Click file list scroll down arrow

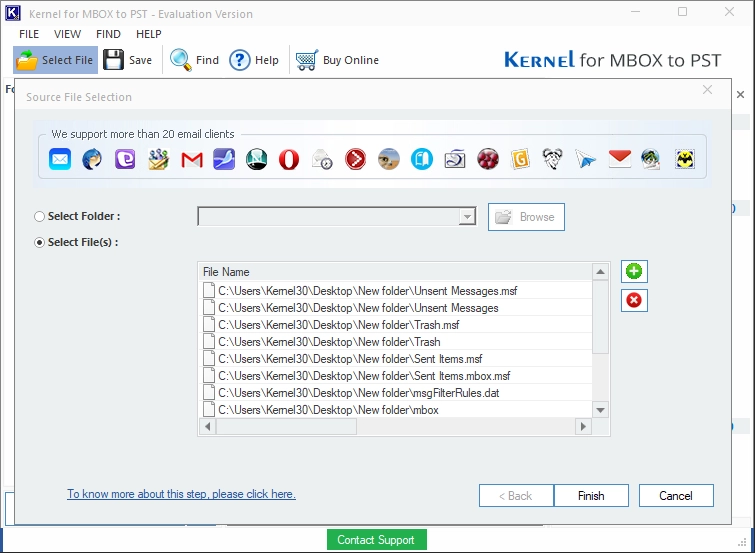coord(600,410)
